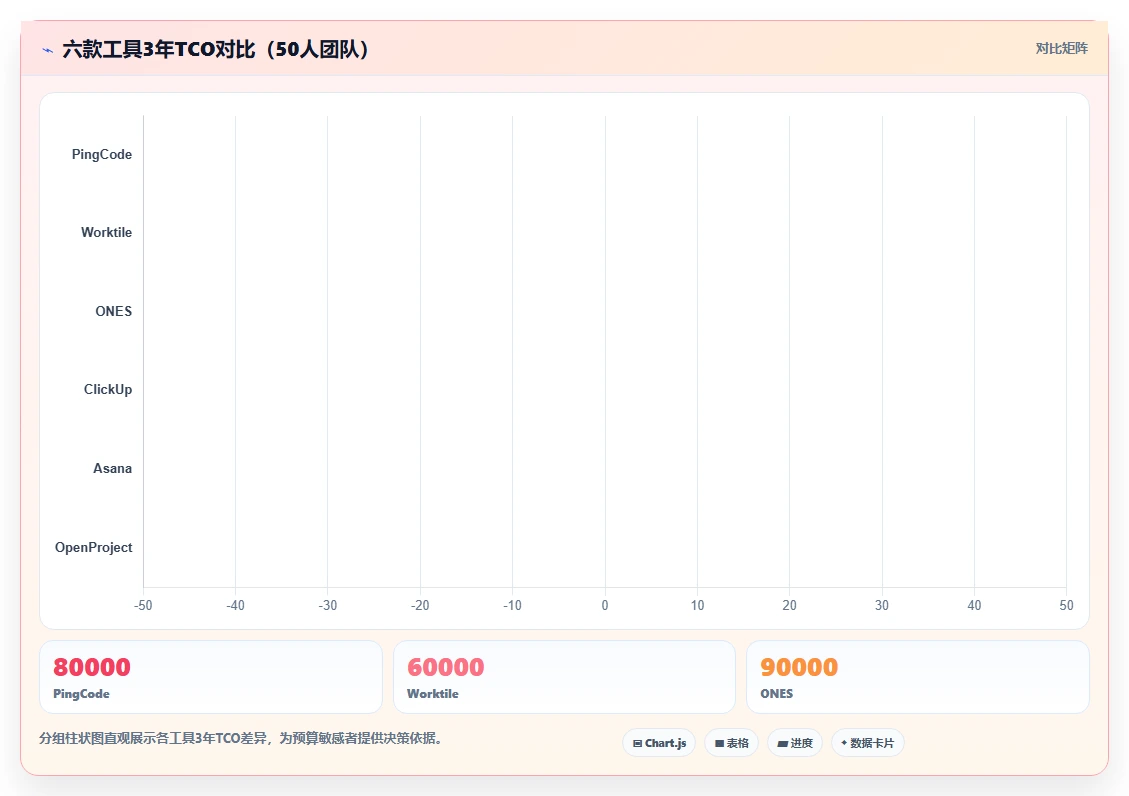Click the 10 x-axis tick label
Screen dimensions: 1129x796
(697, 605)
